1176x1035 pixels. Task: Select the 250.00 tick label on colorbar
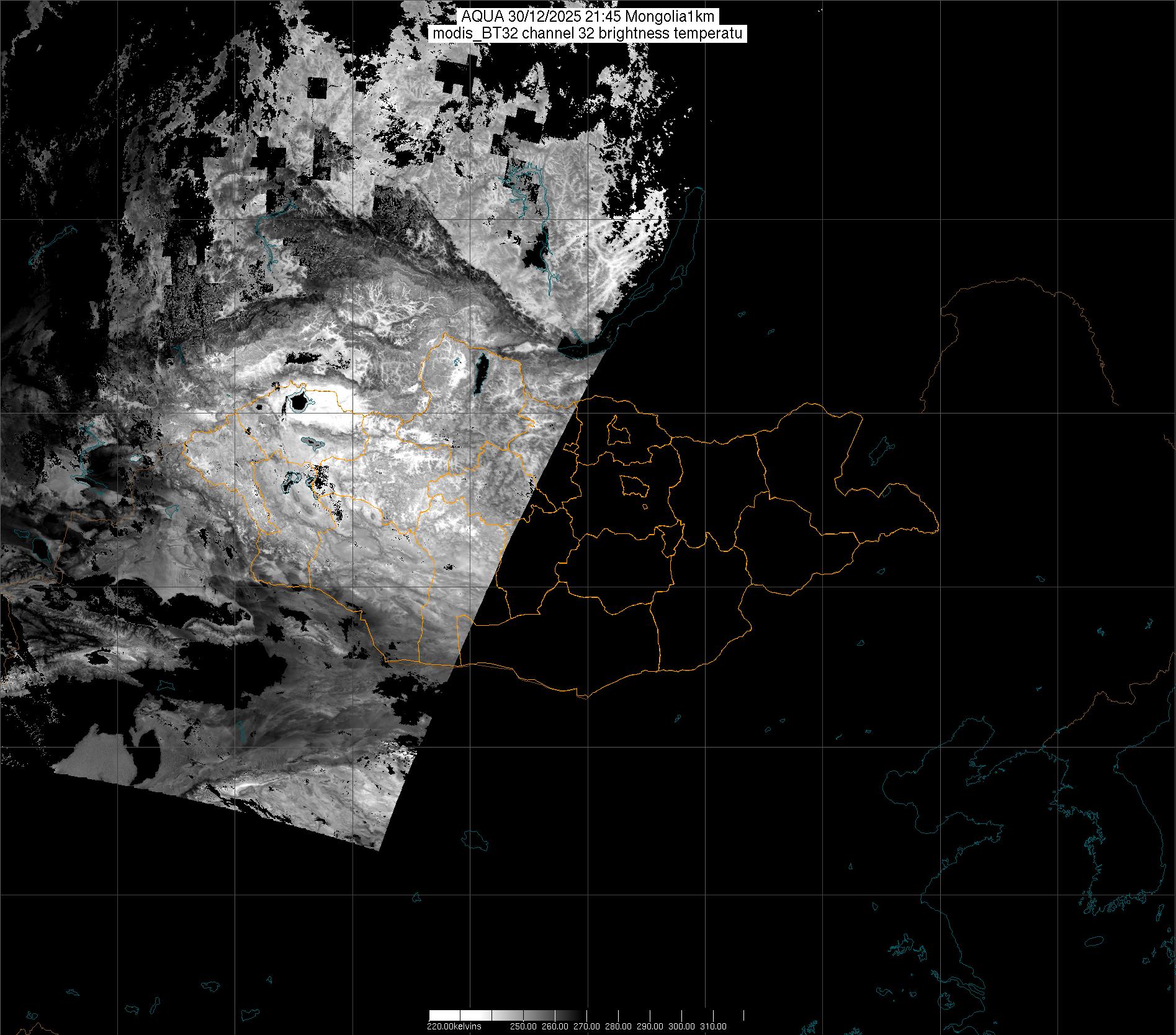[523, 1026]
